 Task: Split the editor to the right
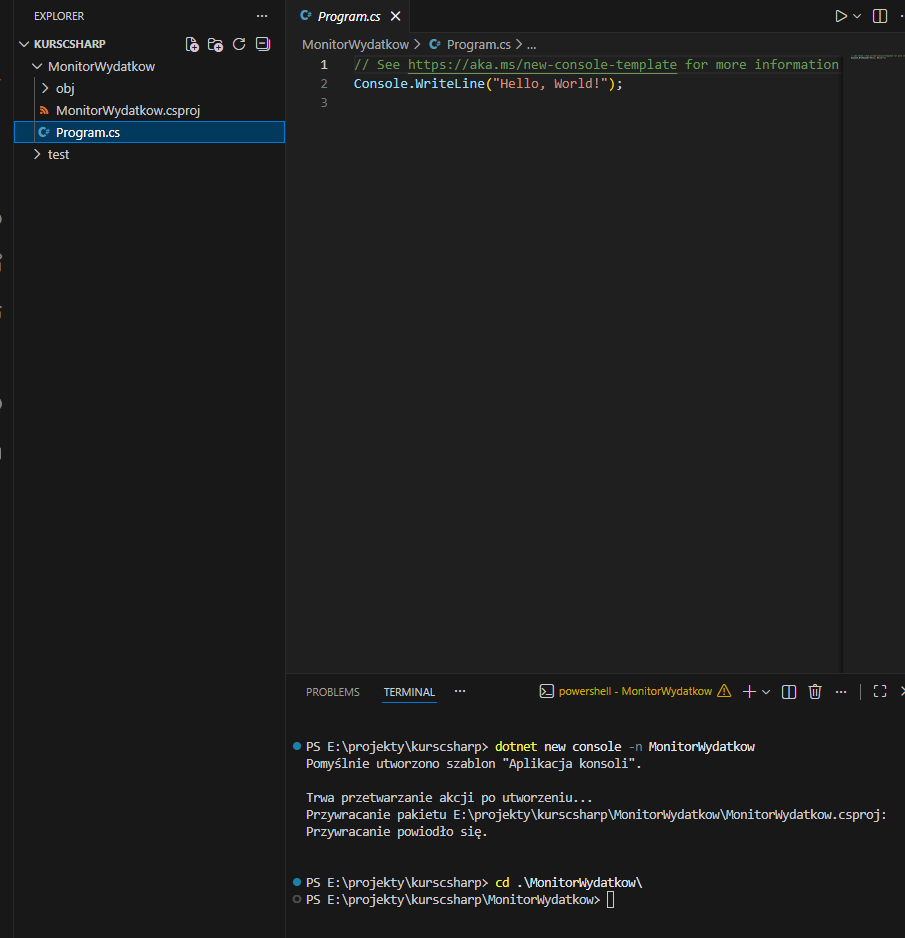[880, 16]
